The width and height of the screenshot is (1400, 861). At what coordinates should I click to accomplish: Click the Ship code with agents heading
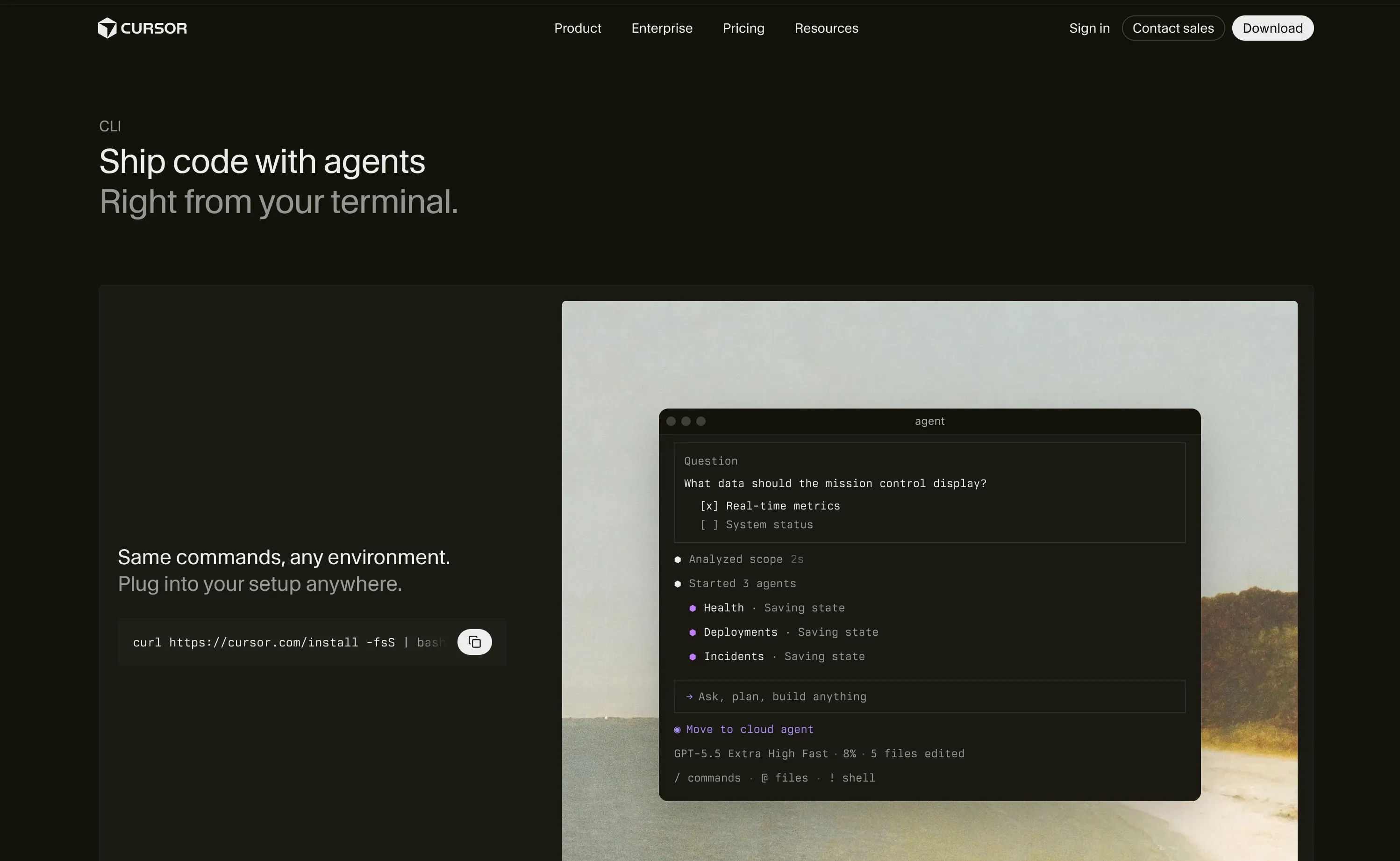coord(262,161)
